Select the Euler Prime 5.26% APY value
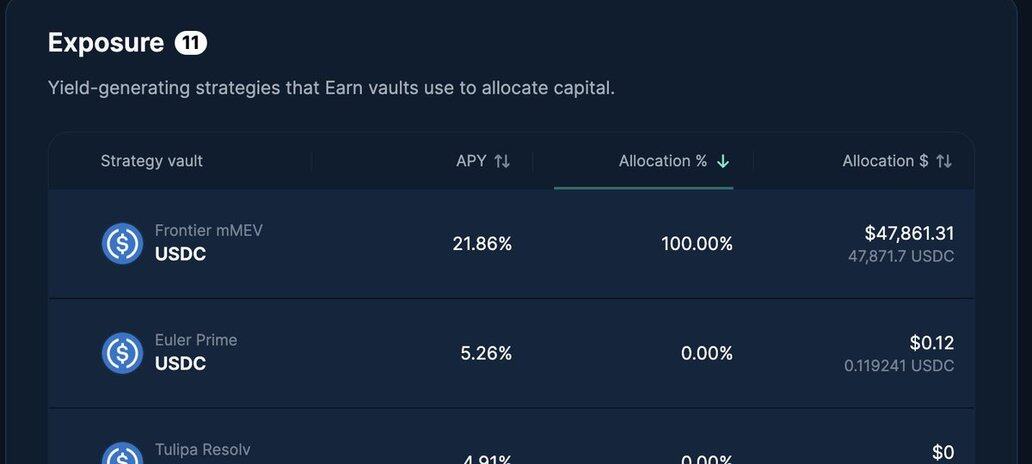1032x464 pixels. tap(486, 353)
